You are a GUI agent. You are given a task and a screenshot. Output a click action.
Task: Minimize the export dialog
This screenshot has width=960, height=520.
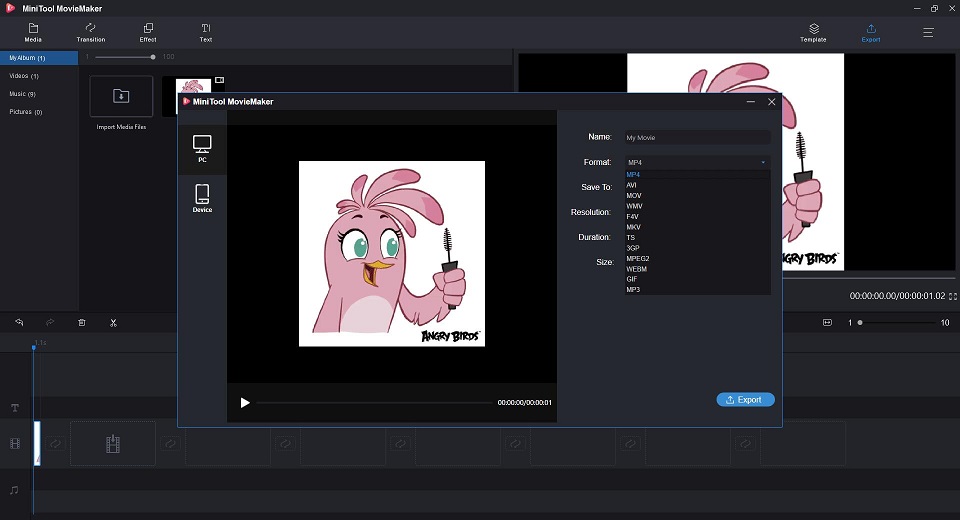[751, 102]
